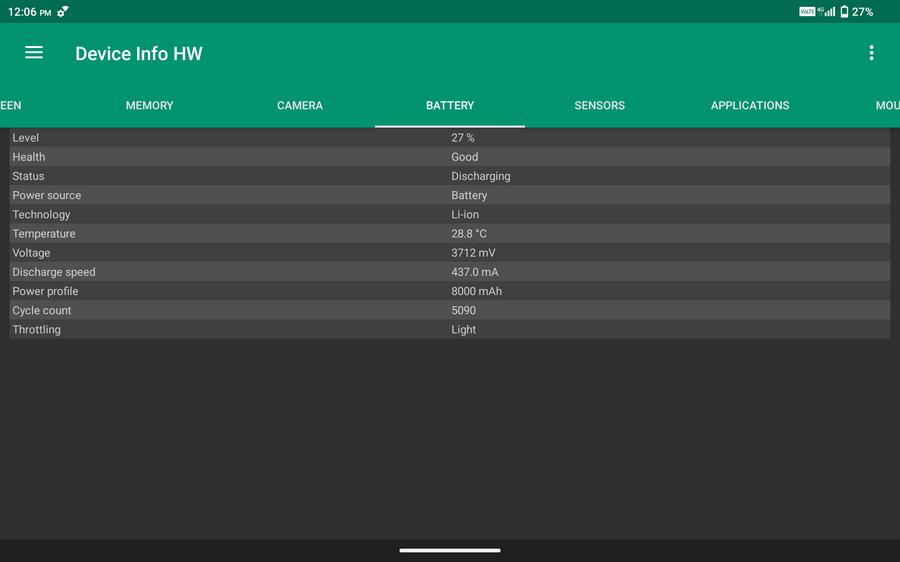Tap the bottom navigation gesture pill

pyautogui.click(x=450, y=551)
